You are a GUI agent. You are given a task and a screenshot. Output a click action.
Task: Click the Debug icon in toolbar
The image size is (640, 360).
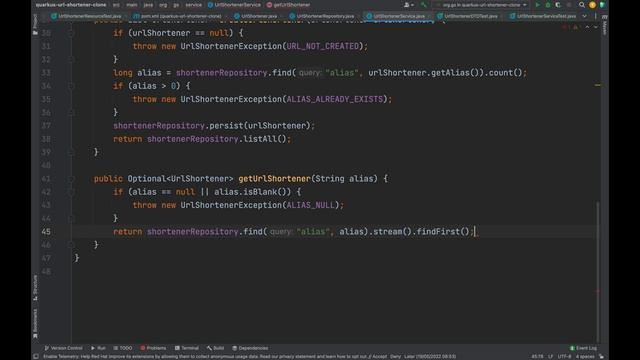point(548,5)
